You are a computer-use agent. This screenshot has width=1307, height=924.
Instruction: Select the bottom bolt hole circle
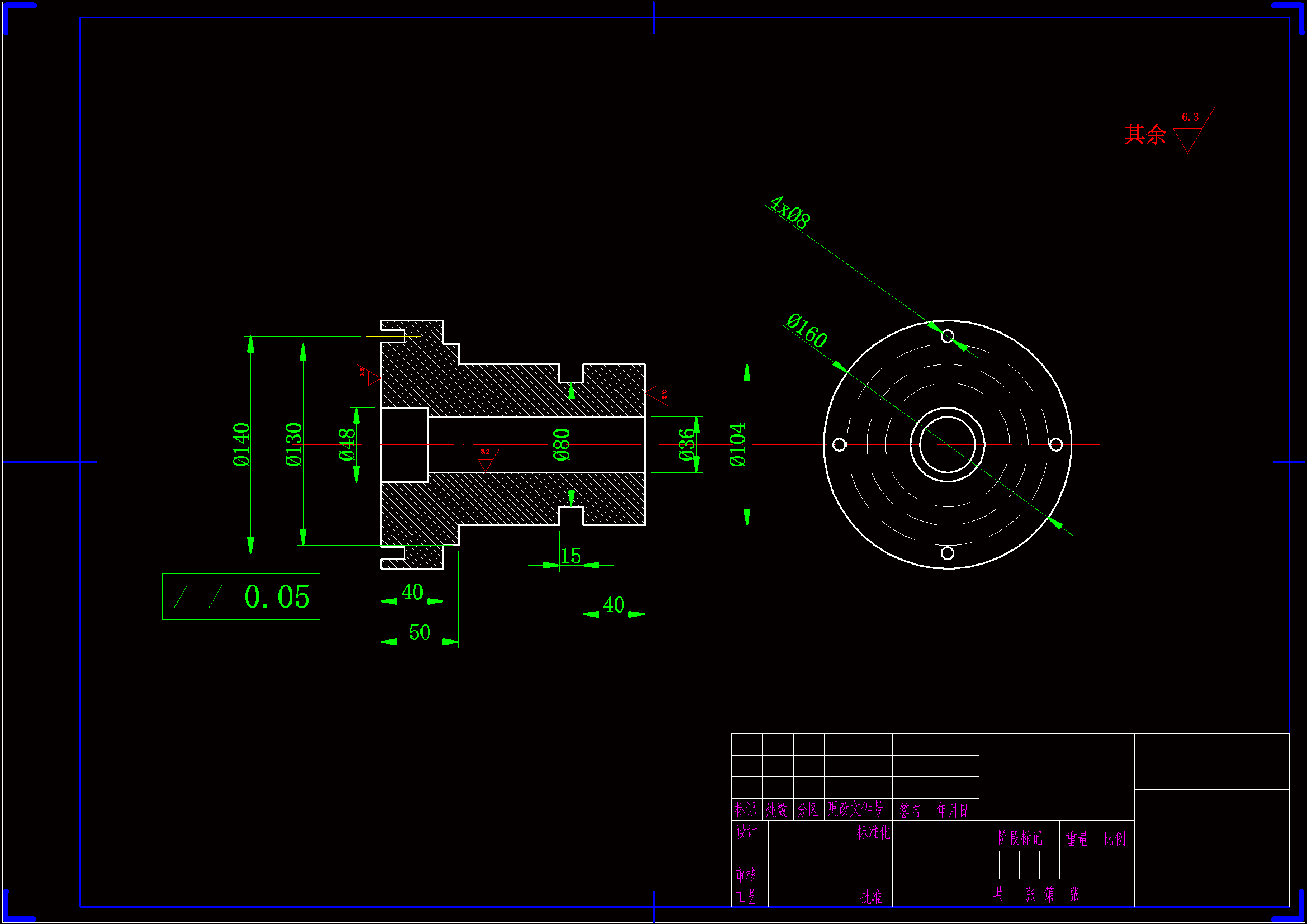[947, 553]
